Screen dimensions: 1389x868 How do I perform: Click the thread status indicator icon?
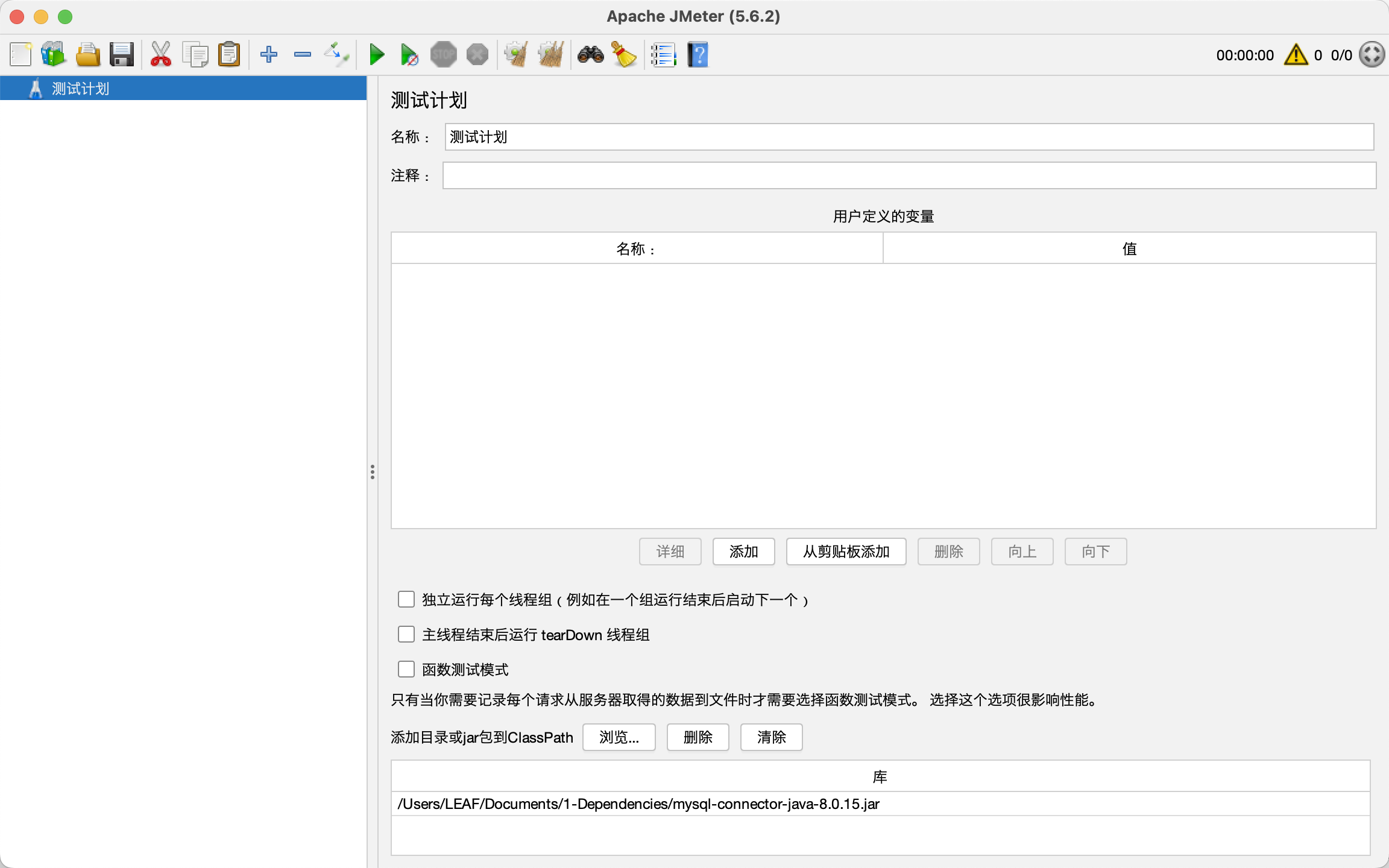point(1372,55)
